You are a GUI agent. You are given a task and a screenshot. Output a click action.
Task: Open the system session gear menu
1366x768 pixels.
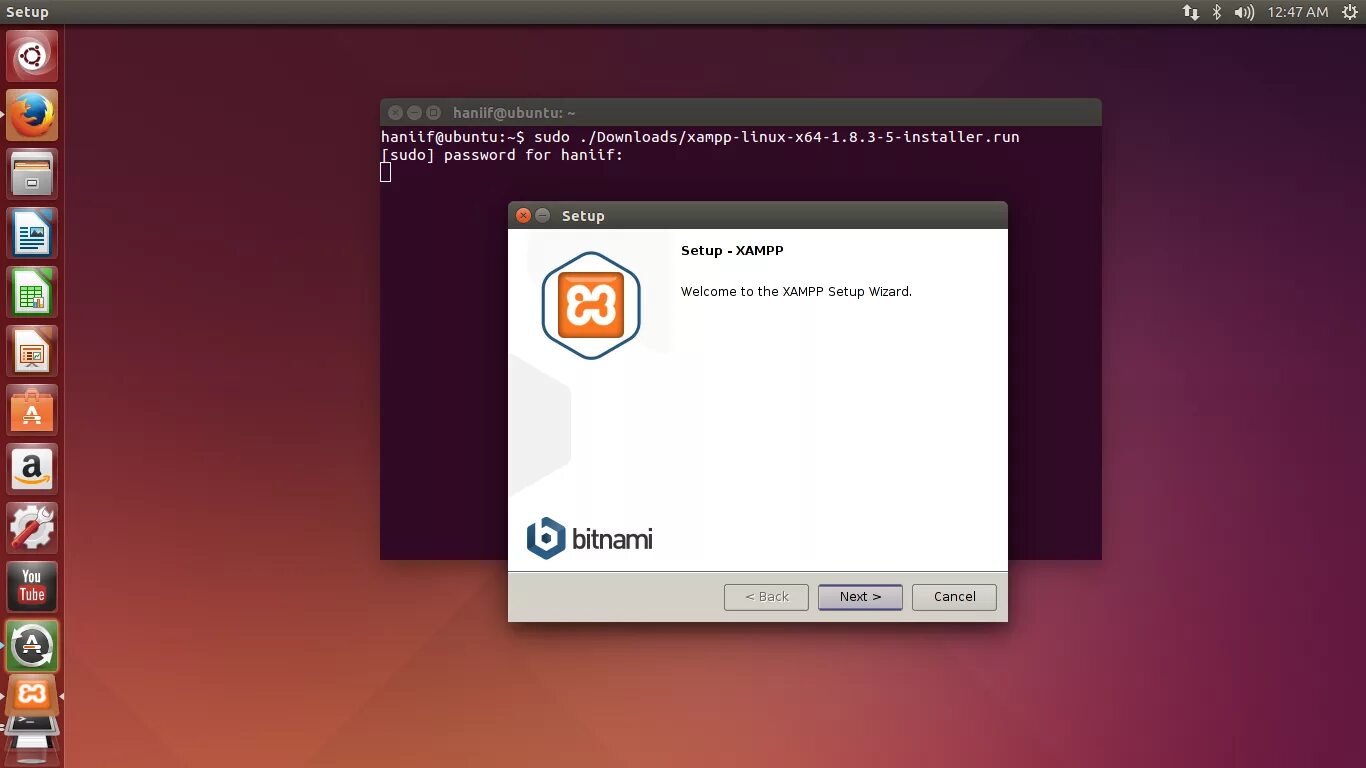pos(1350,12)
